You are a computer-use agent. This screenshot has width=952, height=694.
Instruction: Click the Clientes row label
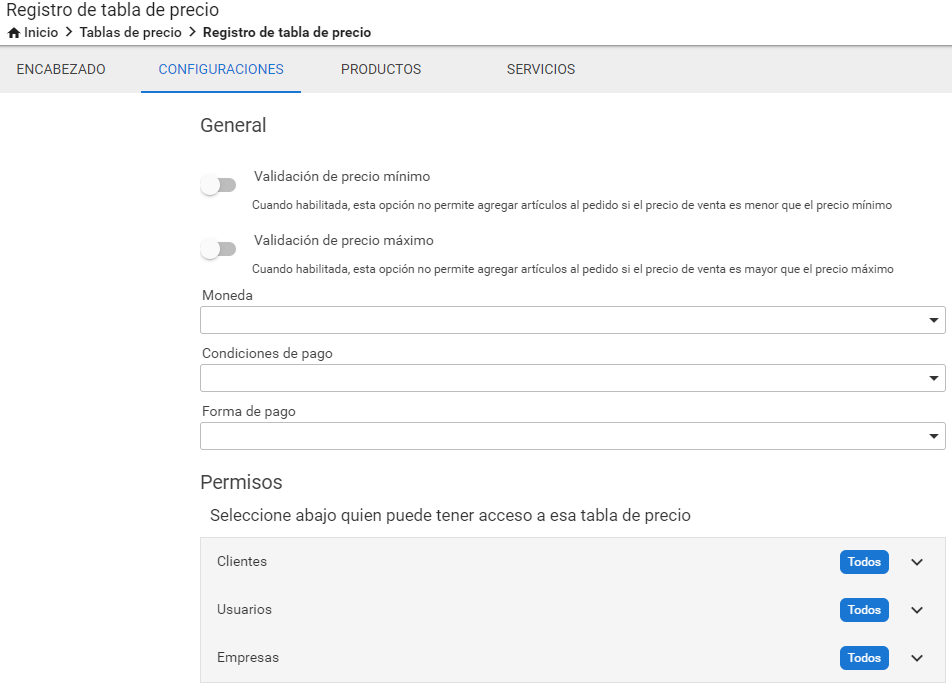[242, 562]
